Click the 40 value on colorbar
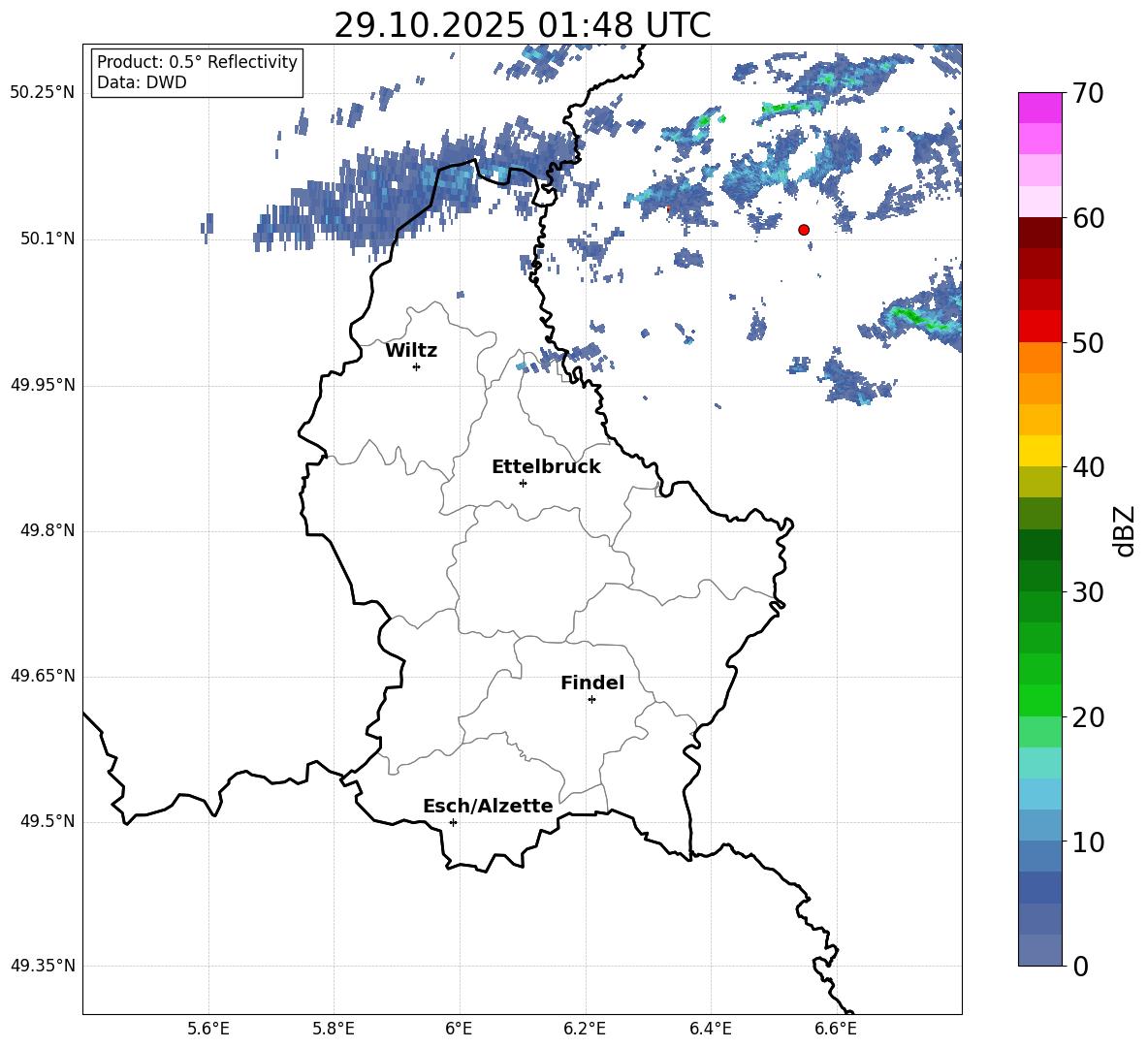Image resolution: width=1148 pixels, height=1048 pixels. (1088, 467)
